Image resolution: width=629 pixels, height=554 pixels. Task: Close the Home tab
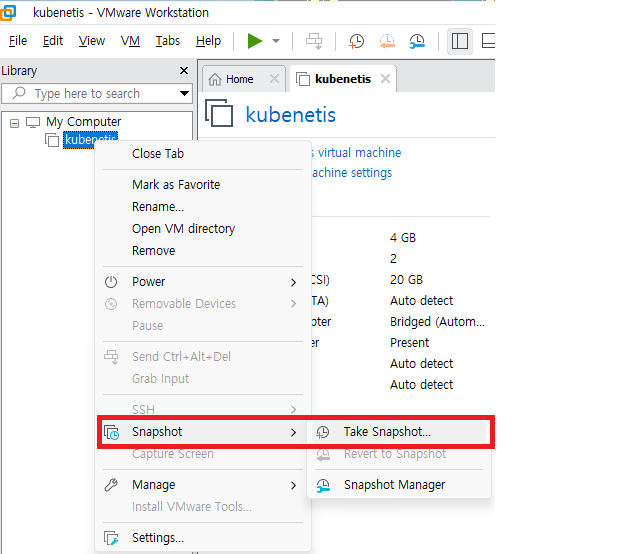pos(274,79)
